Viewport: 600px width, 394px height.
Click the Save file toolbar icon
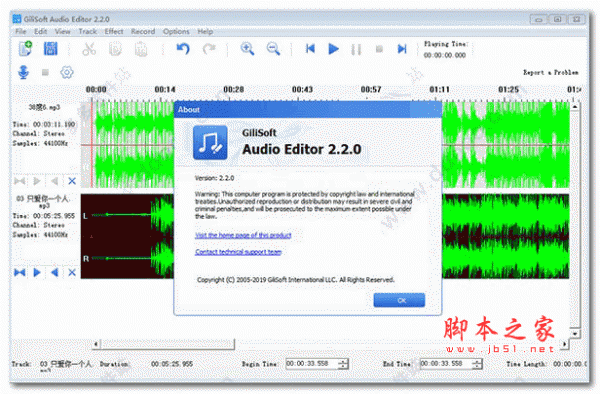[51, 49]
